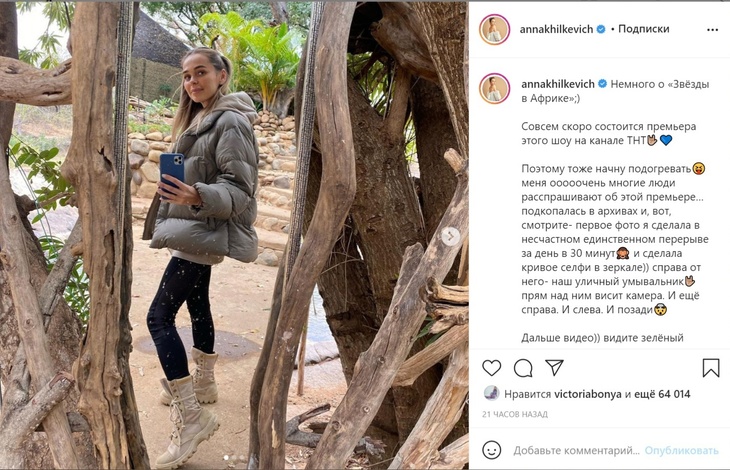Screen dimensions: 730x470
Task: Go to the next photo with the arrow
Action: pos(451,236)
